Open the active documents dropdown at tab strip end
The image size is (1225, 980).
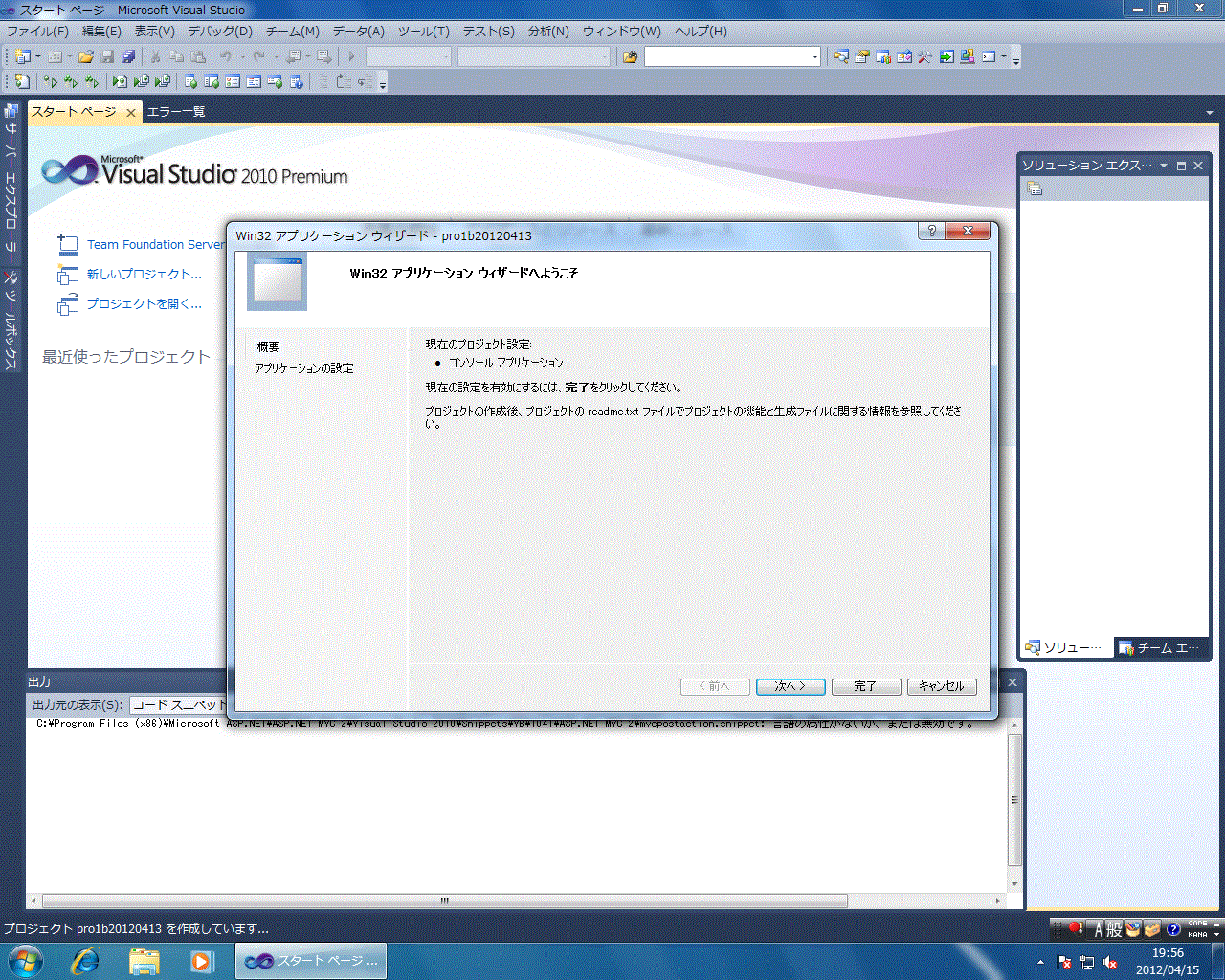tap(1210, 112)
